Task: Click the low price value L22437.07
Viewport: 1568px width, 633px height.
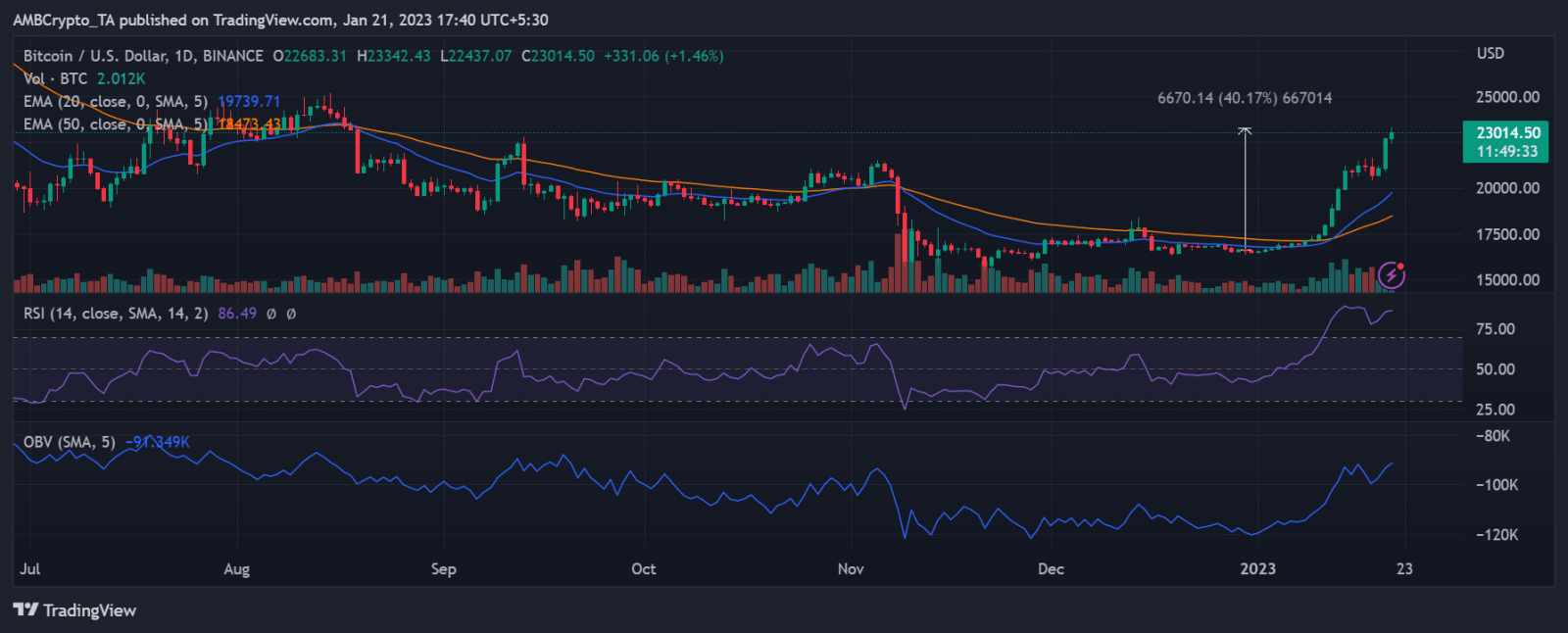Action: (x=475, y=56)
